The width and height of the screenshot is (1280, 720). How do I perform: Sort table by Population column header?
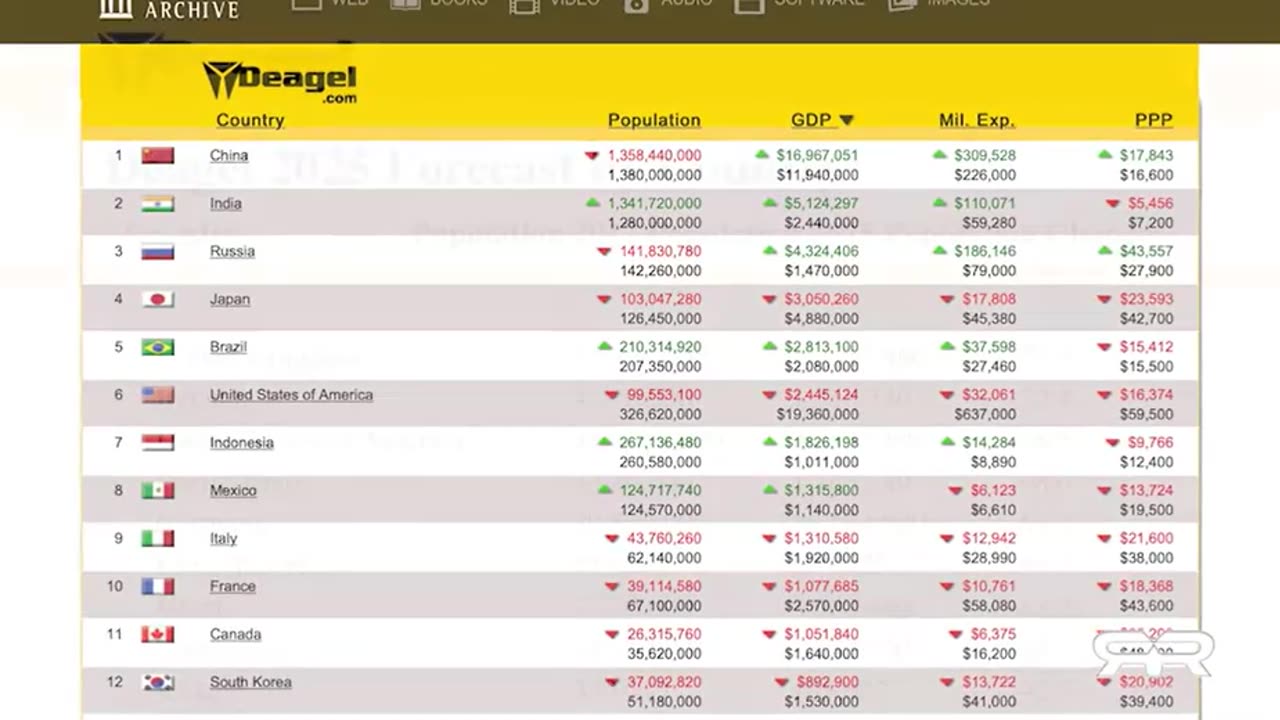(x=654, y=120)
